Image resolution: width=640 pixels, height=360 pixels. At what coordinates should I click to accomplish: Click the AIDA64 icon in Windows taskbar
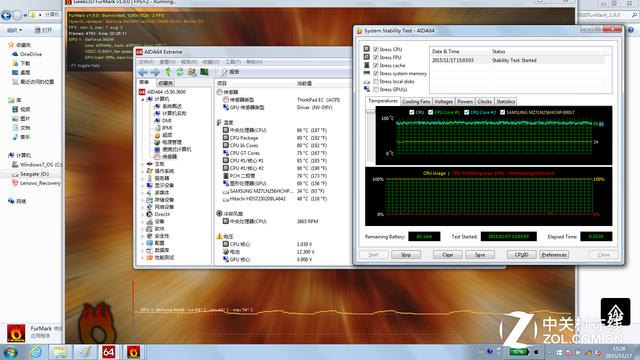pos(109,352)
